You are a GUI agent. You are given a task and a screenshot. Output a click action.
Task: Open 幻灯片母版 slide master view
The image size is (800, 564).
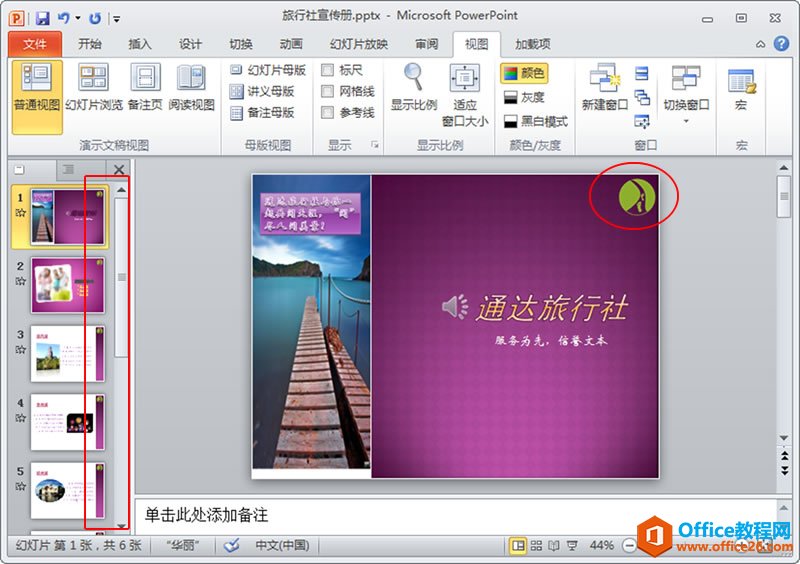[x=267, y=70]
